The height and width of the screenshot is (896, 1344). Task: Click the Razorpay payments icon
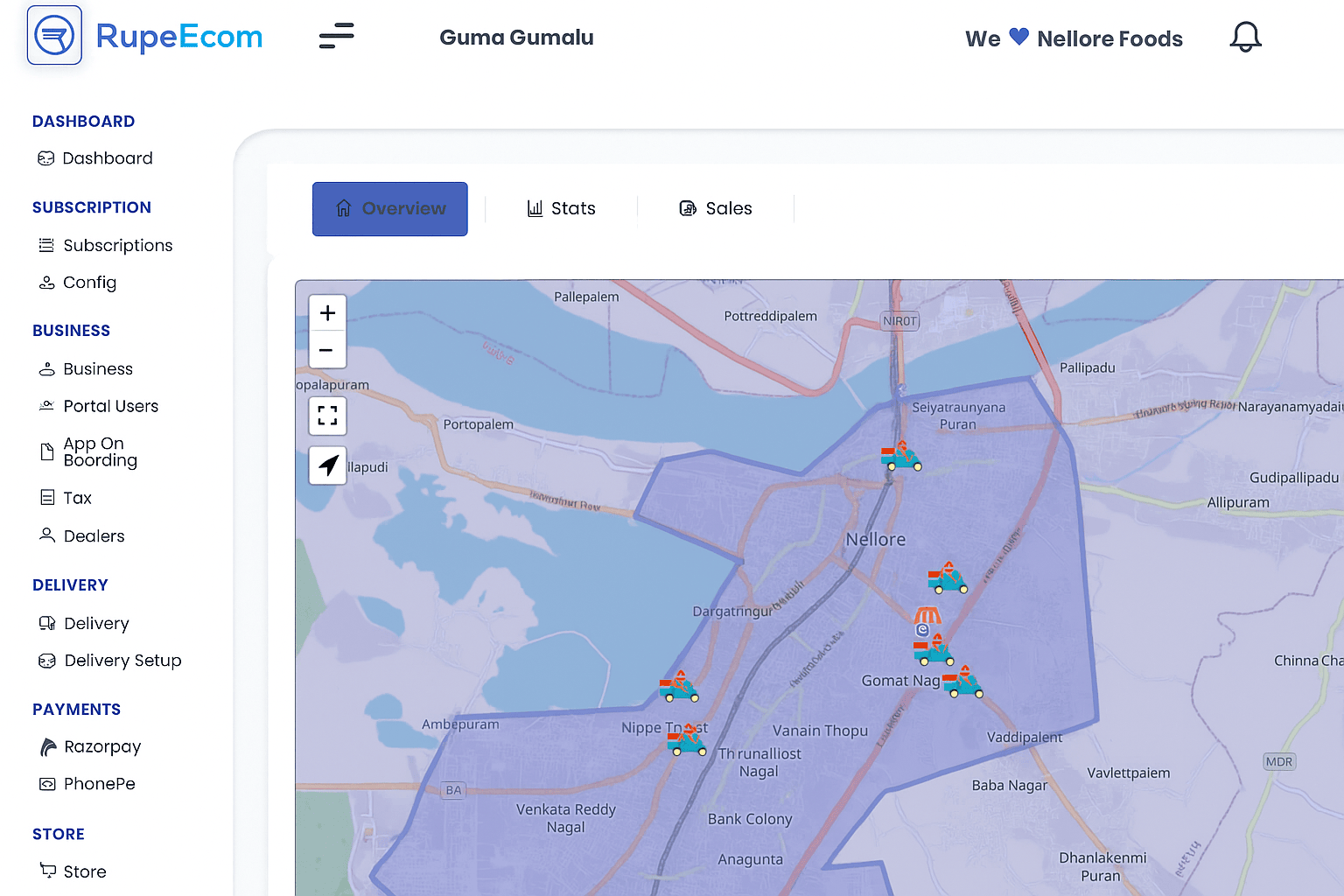click(x=46, y=746)
